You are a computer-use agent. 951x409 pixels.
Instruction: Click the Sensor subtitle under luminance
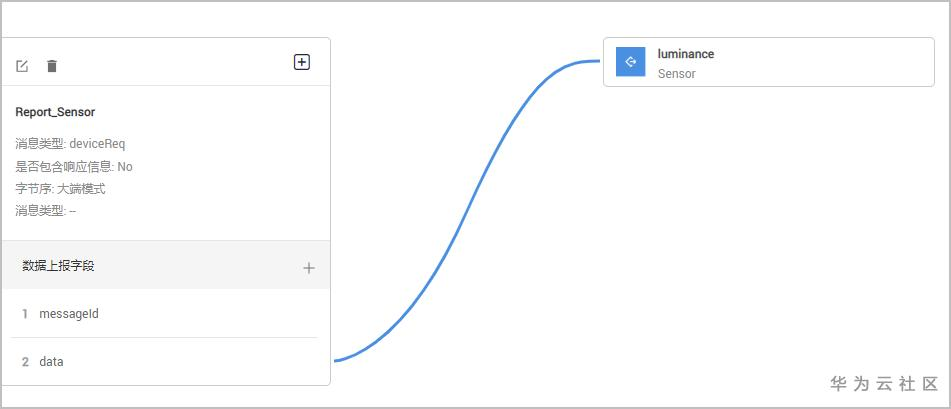point(676,74)
